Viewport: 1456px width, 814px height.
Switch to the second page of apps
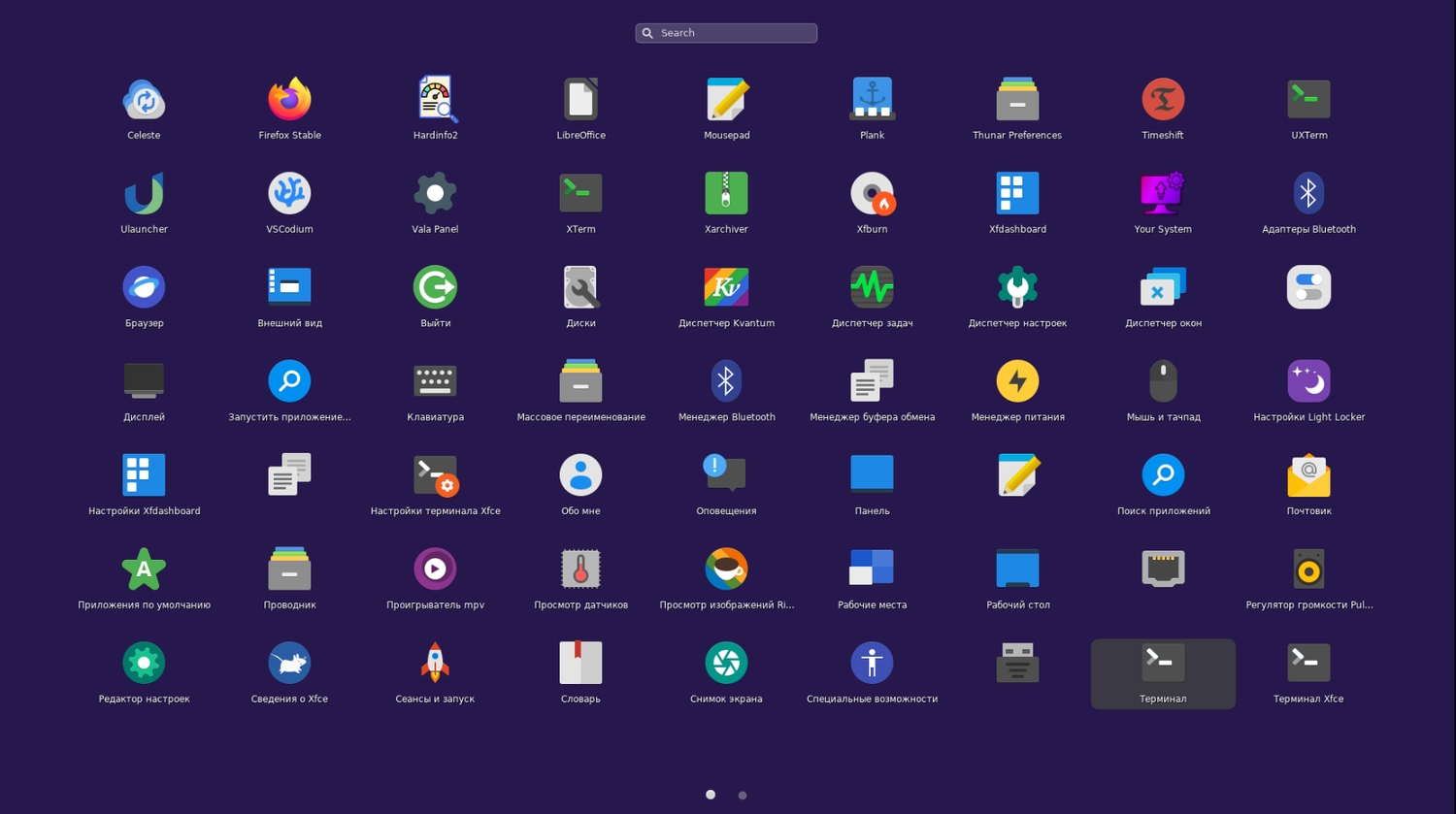pyautogui.click(x=743, y=796)
